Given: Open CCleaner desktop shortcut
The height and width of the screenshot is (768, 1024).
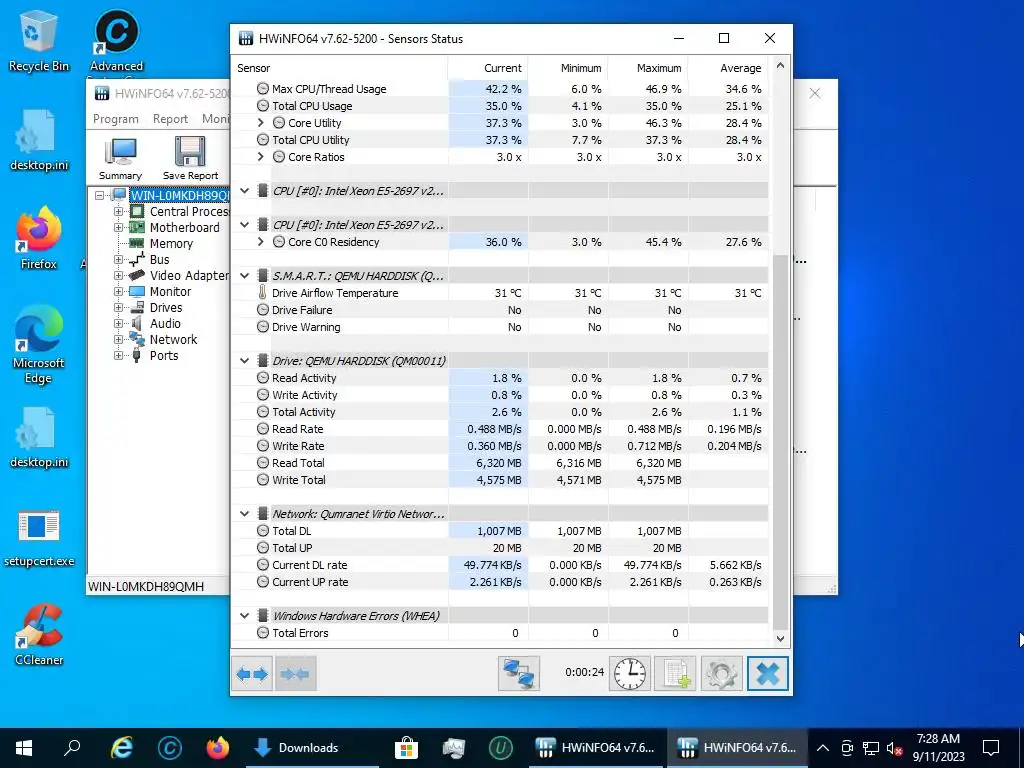Looking at the screenshot, I should tap(39, 634).
